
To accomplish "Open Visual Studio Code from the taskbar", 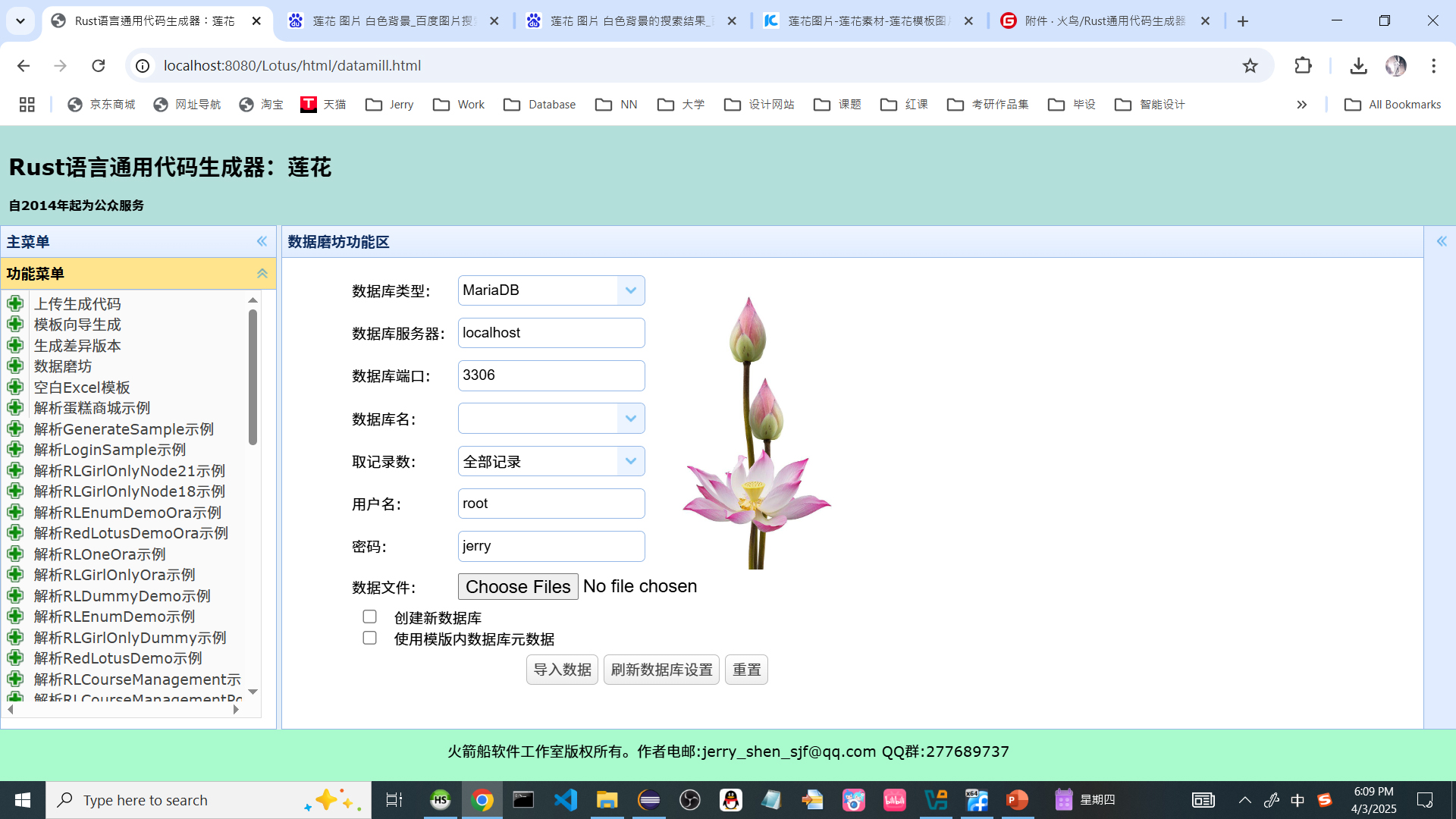I will click(566, 799).
